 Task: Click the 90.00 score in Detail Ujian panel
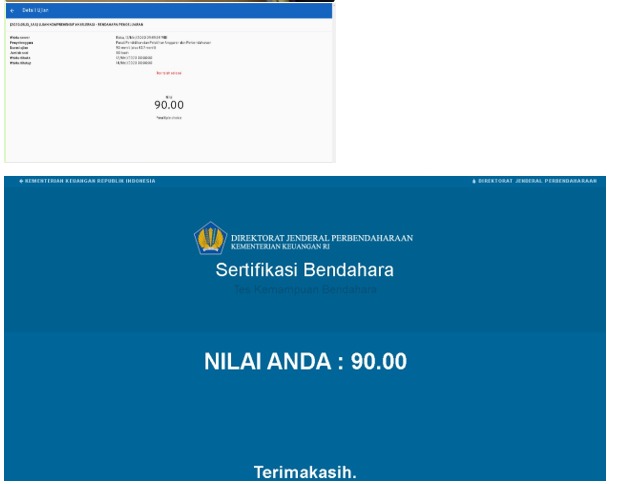[x=169, y=105]
